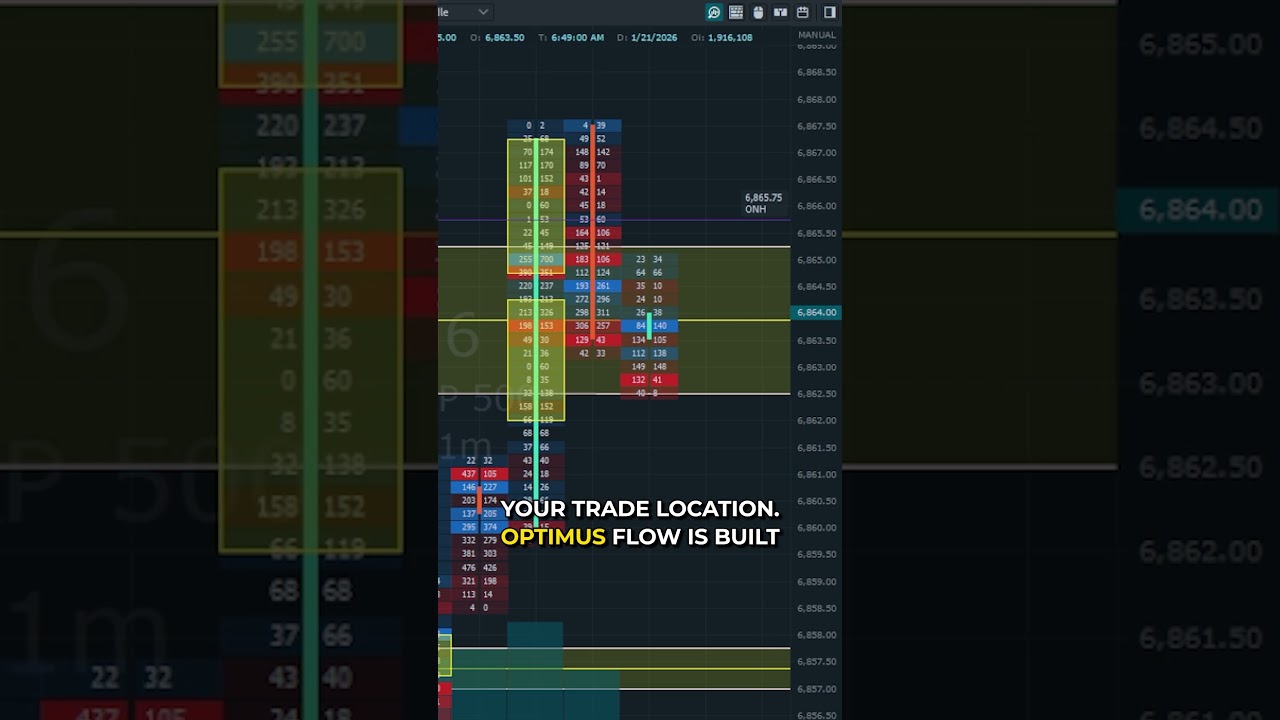Click the red 132 / 41 footprint cell
Viewport: 1280px width, 720px height.
tap(648, 380)
